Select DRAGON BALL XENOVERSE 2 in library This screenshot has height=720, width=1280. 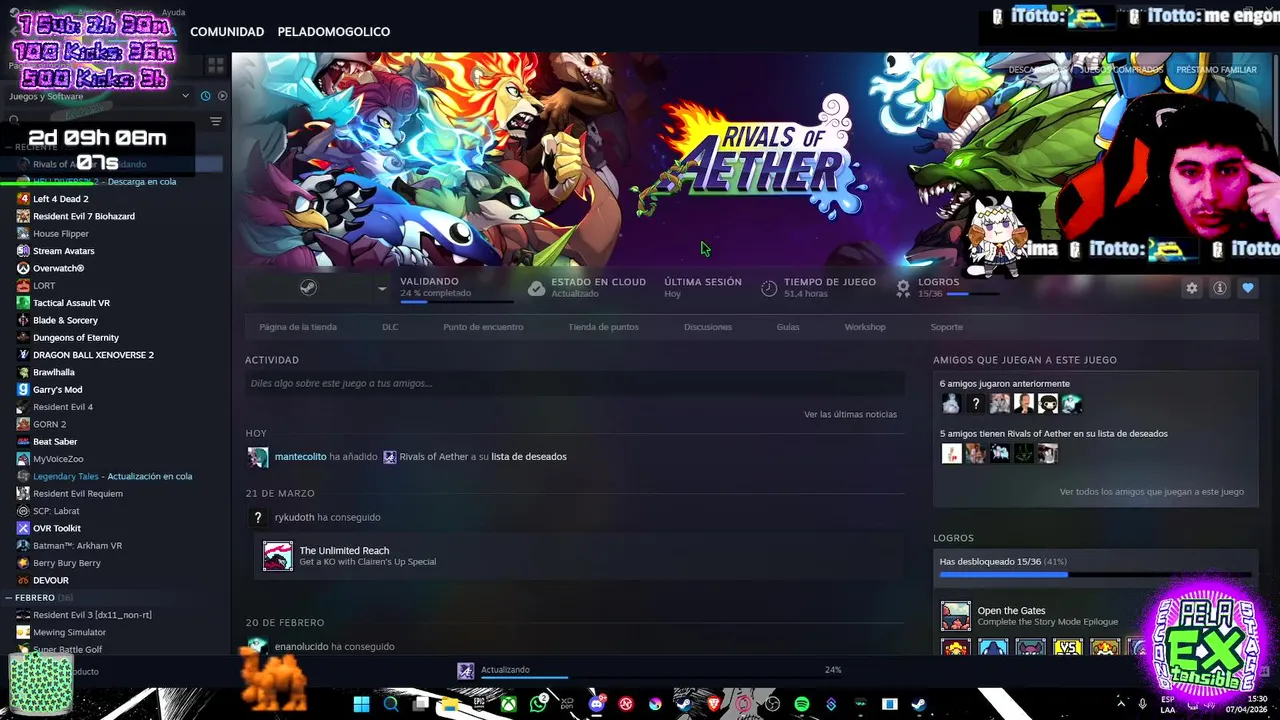(x=93, y=355)
